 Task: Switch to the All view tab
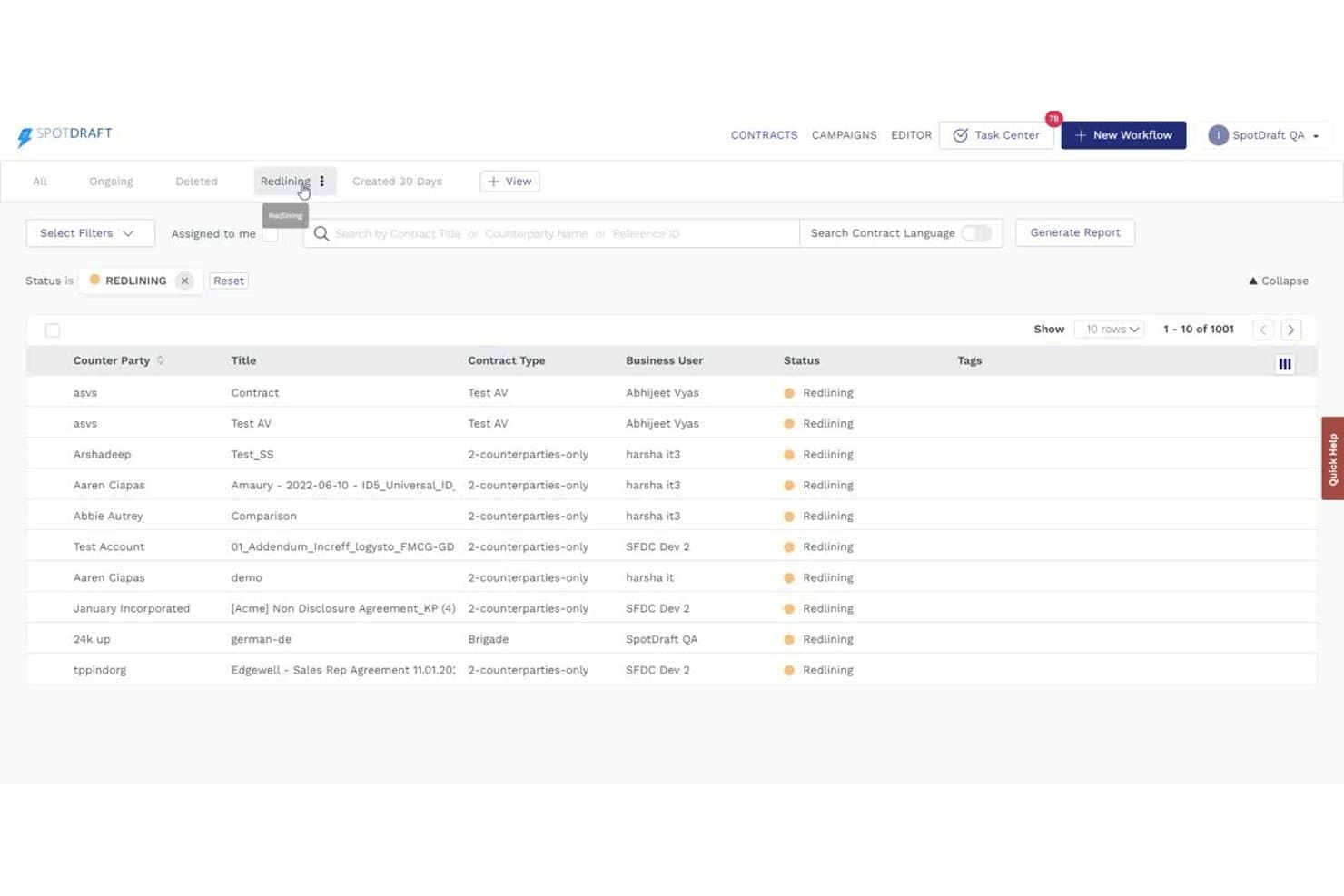[x=40, y=182]
